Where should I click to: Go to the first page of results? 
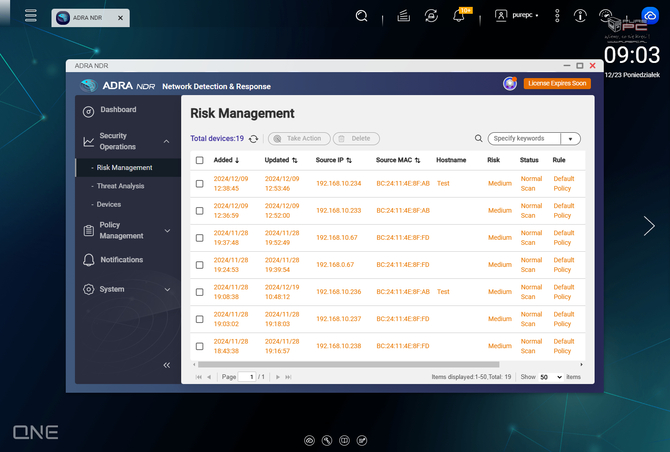click(x=199, y=377)
